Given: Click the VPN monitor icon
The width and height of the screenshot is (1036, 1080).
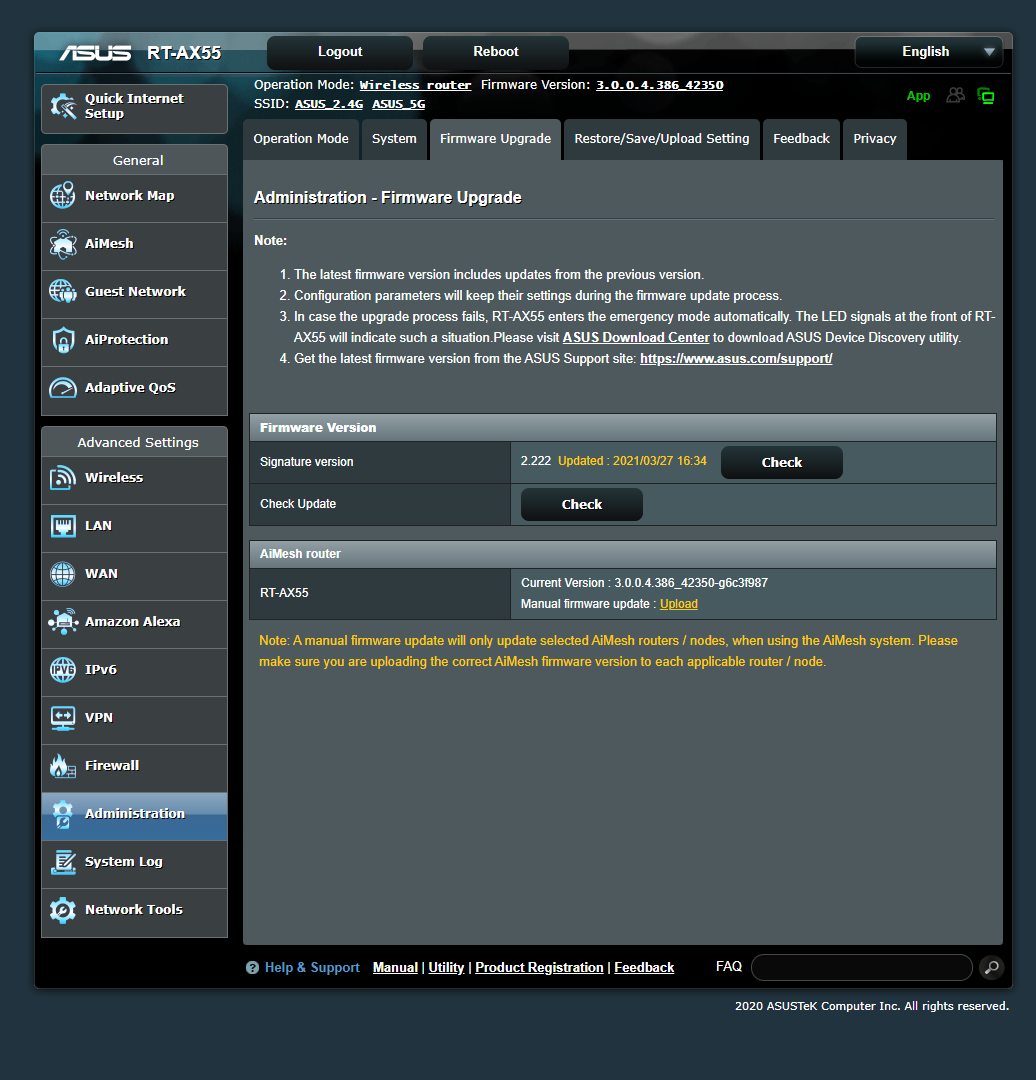Looking at the screenshot, I should coord(63,718).
